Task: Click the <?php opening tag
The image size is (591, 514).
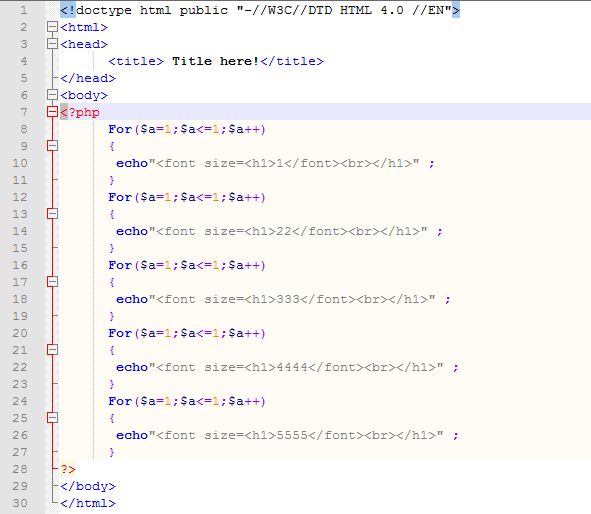Action: point(80,112)
